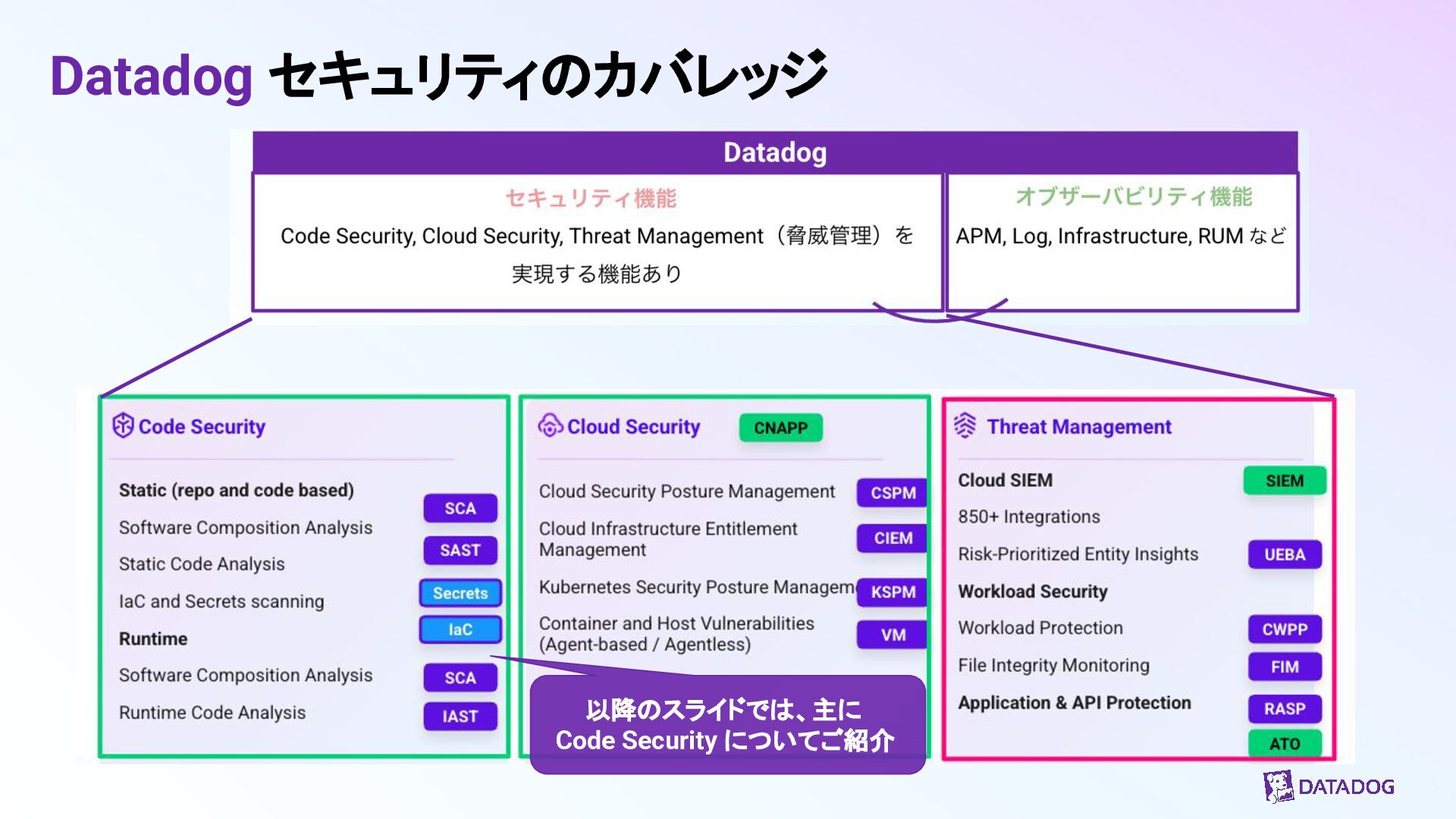
Task: Click the UEBA badge
Action: click(1284, 554)
